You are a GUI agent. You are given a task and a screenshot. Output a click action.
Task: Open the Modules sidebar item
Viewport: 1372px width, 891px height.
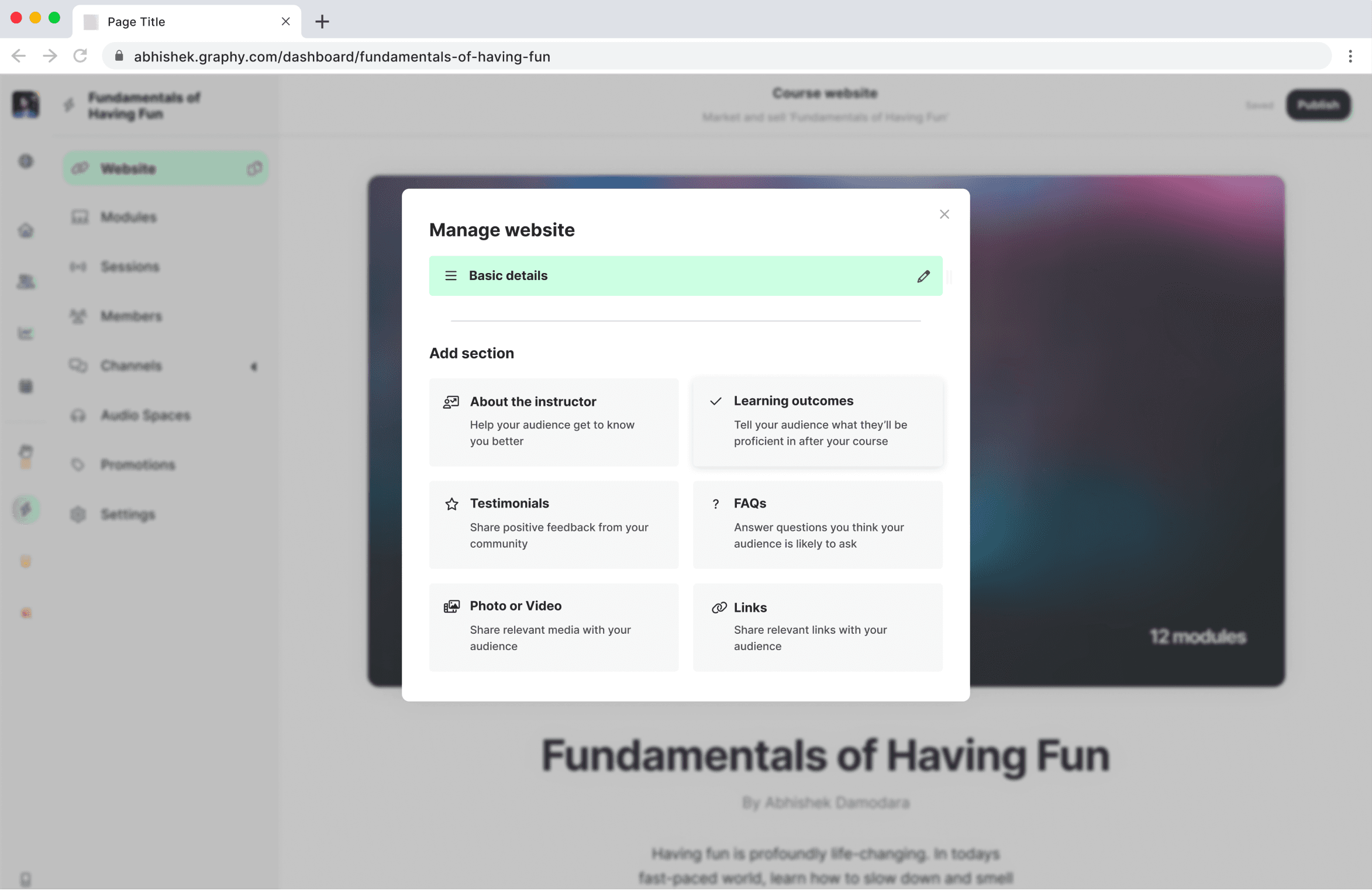(128, 217)
